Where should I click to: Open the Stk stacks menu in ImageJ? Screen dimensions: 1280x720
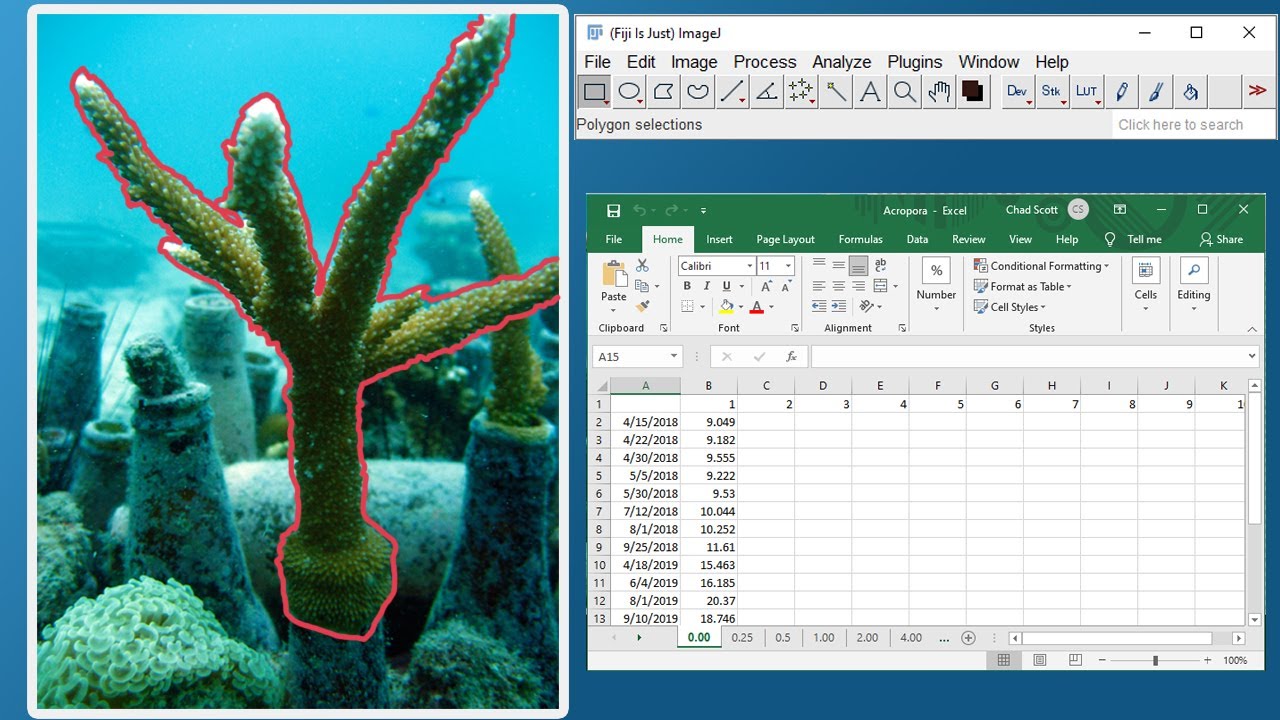(x=1052, y=92)
